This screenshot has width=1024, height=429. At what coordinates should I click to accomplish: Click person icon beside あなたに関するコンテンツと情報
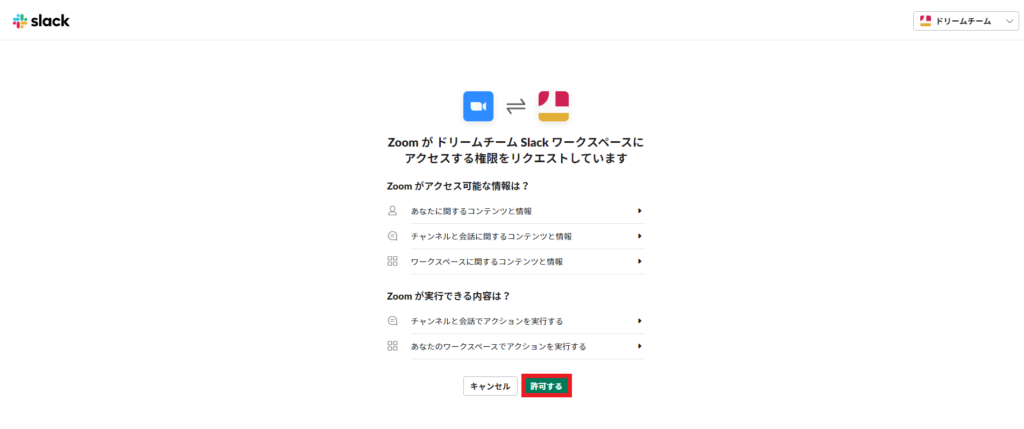click(392, 211)
